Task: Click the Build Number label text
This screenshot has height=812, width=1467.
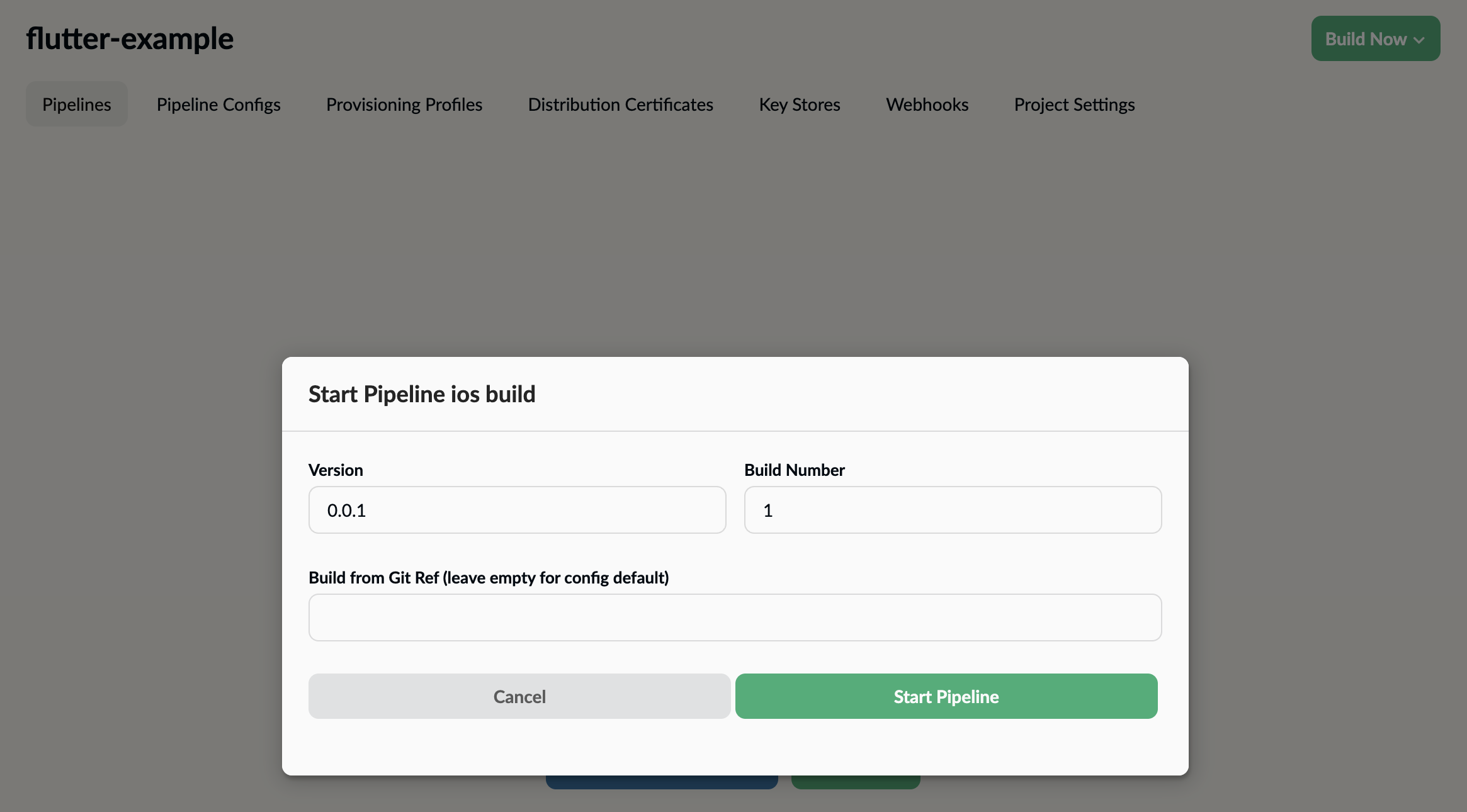Action: pos(794,470)
